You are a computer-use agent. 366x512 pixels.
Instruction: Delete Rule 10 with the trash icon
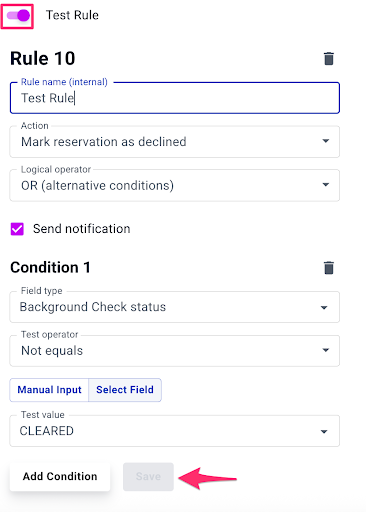point(329,59)
